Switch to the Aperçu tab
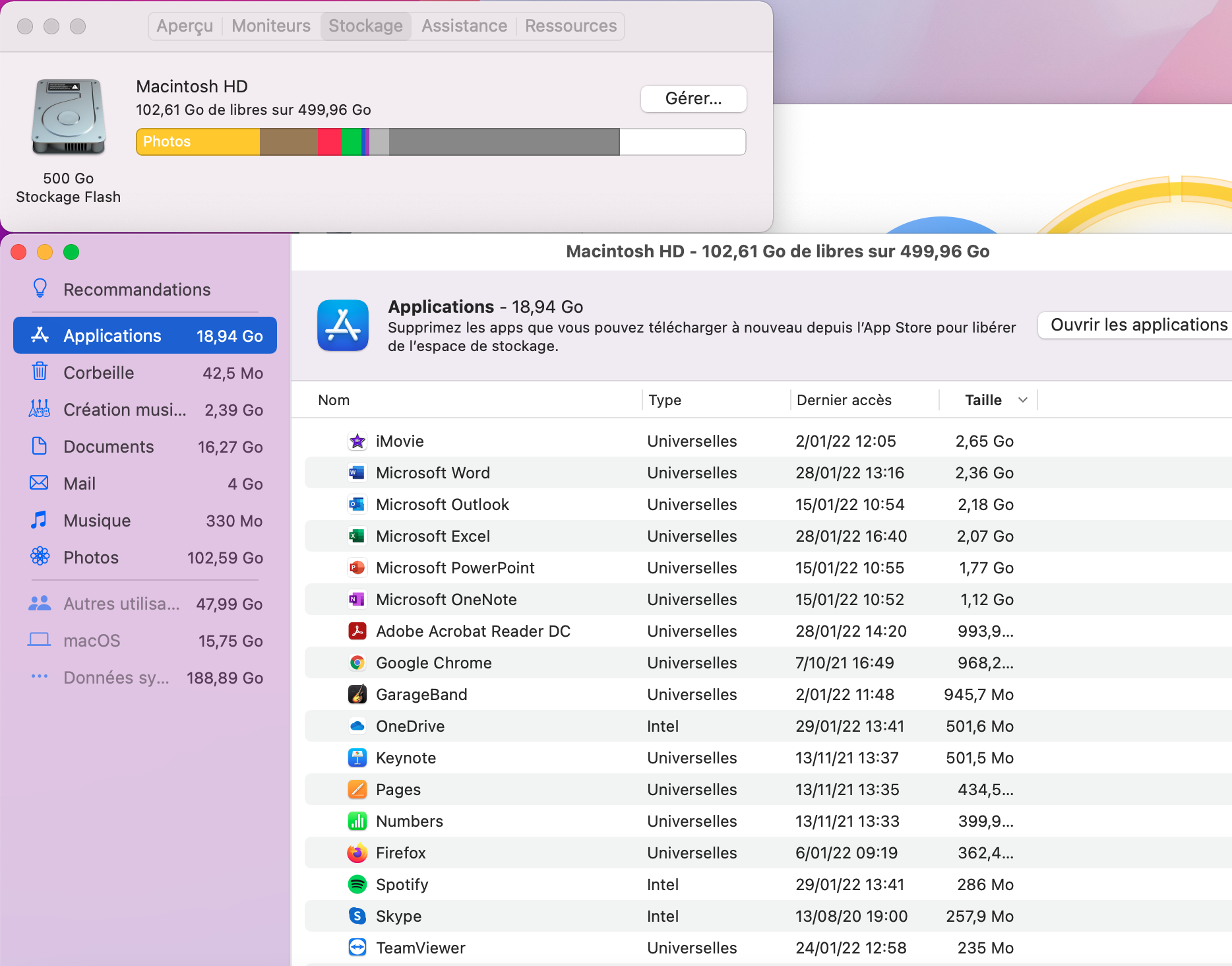 [185, 26]
